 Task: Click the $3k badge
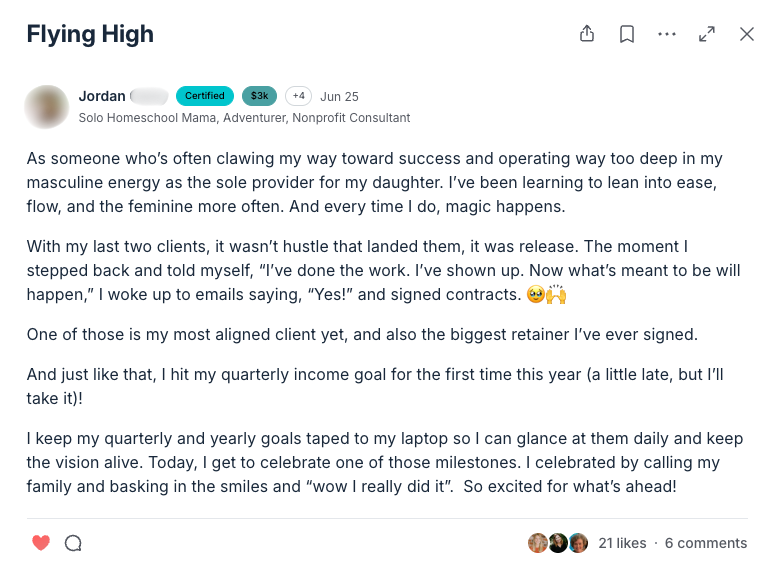point(260,96)
